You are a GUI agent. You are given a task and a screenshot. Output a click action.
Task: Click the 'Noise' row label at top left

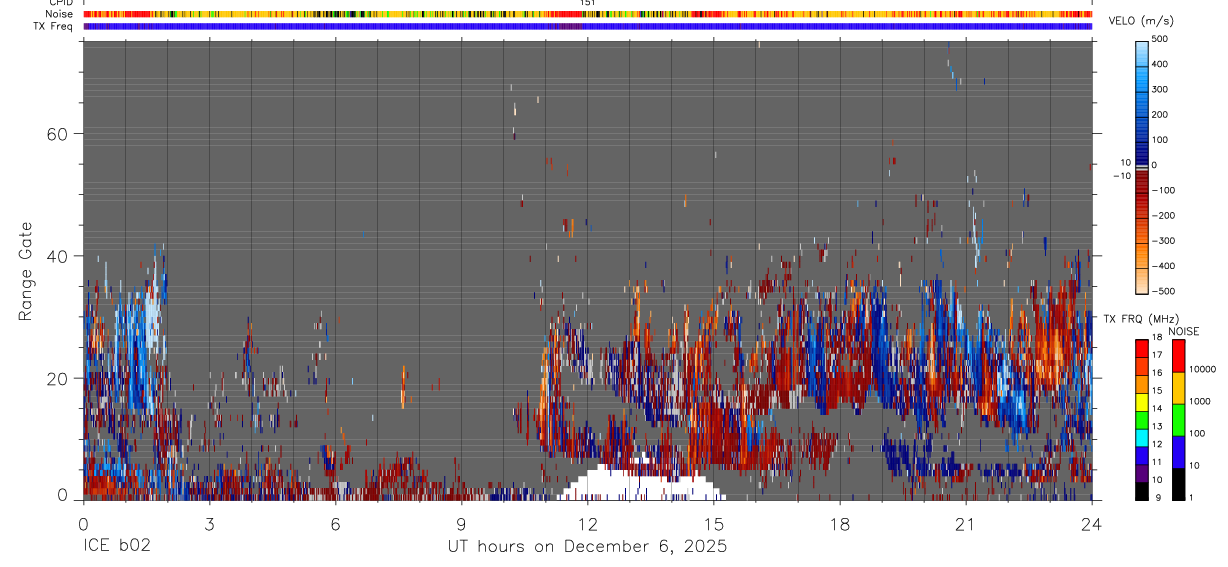[x=60, y=14]
